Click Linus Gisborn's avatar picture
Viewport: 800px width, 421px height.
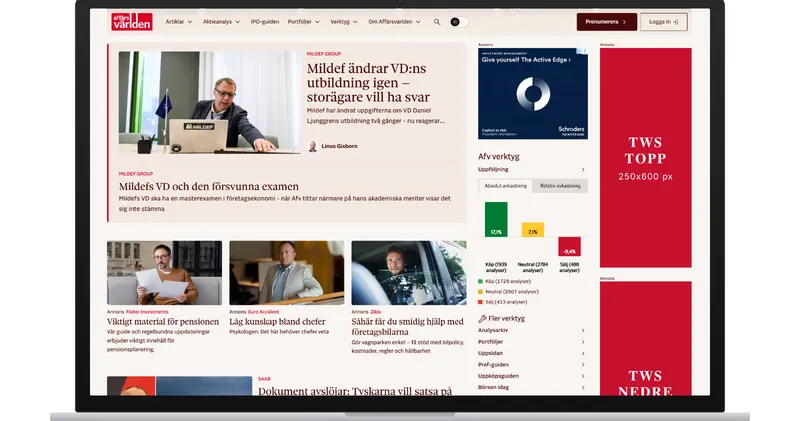pos(312,146)
